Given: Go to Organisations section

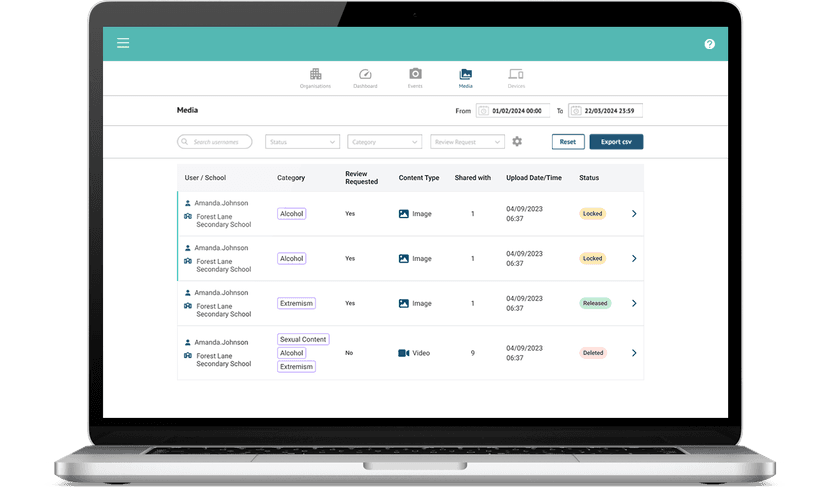Looking at the screenshot, I should point(315,78).
